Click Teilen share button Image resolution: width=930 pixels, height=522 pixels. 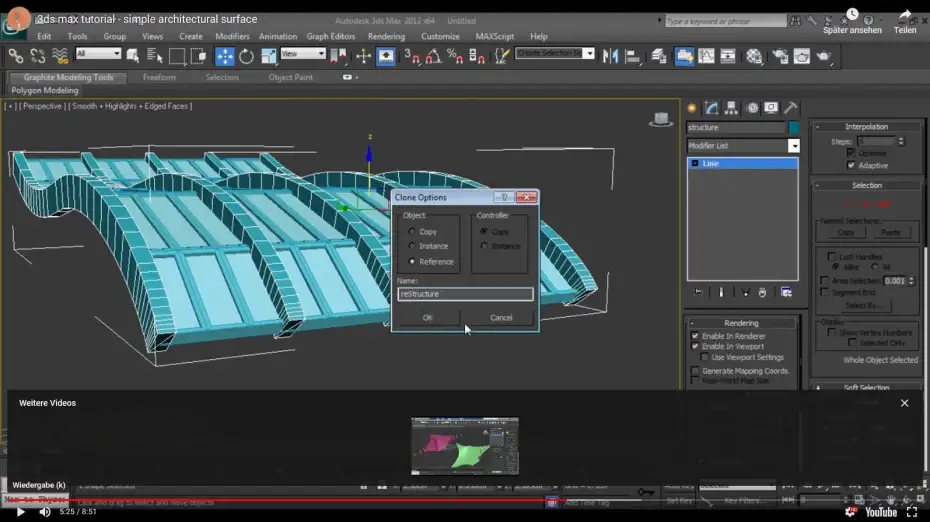[904, 22]
